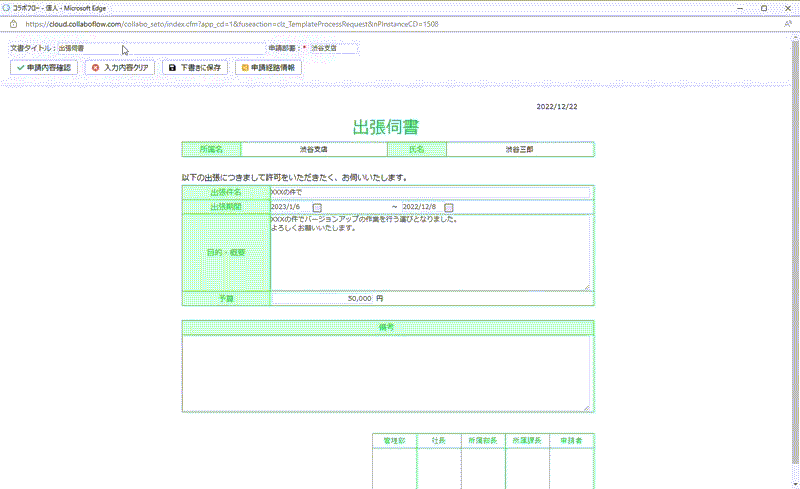Click the start date field 2023/1/6

pos(290,207)
